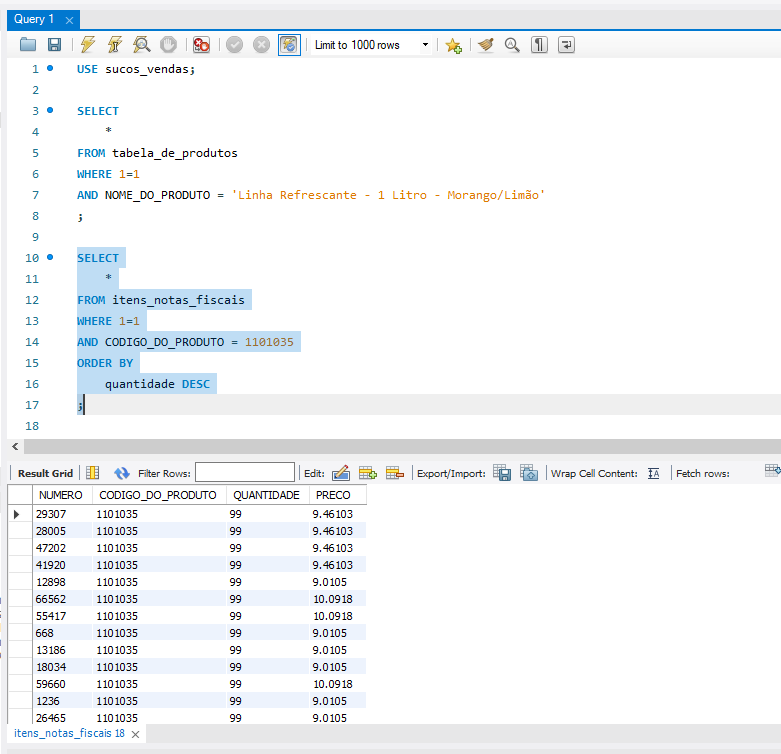
Task: Save query as snippet star icon
Action: coord(453,45)
